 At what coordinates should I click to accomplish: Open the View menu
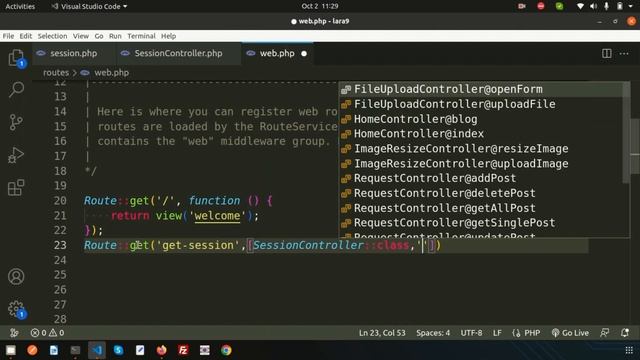point(81,36)
